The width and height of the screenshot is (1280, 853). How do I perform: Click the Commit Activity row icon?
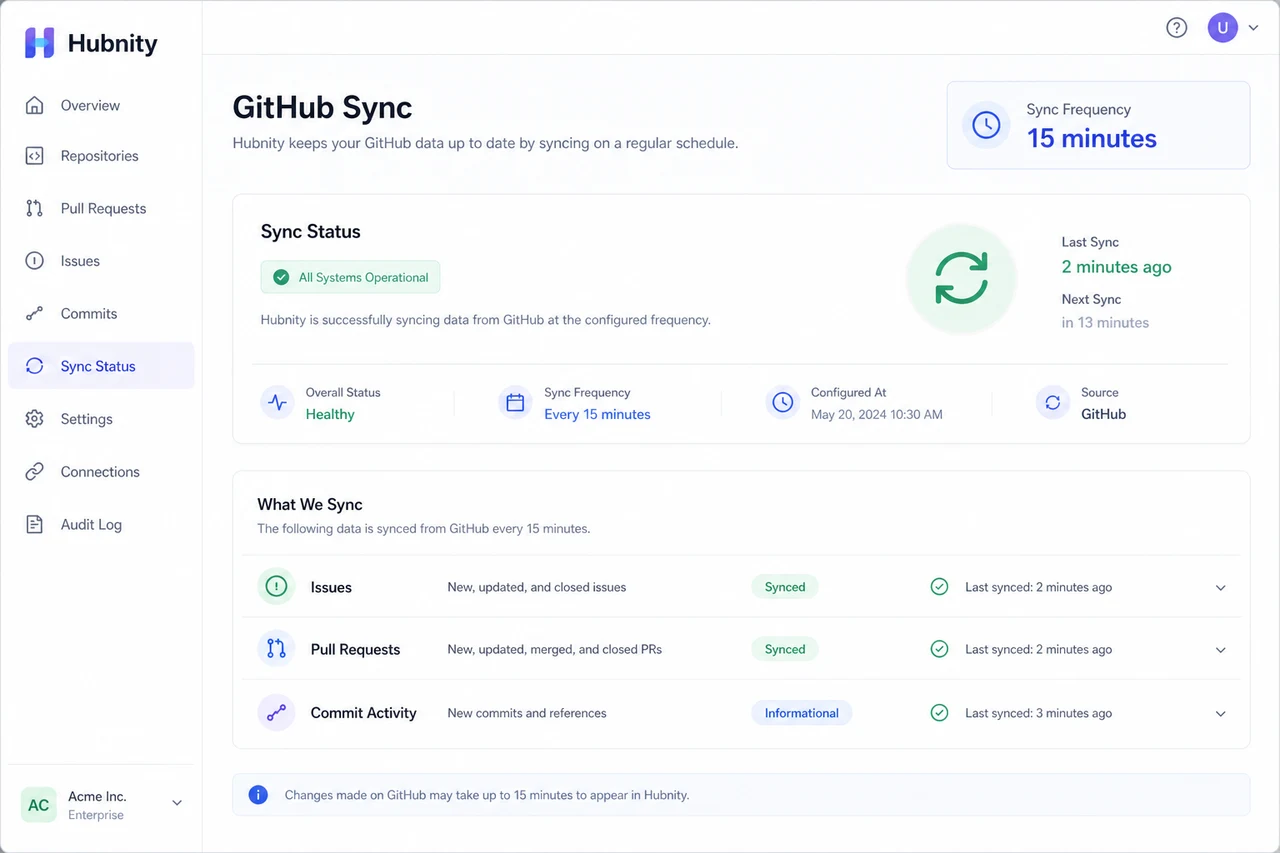tap(276, 713)
